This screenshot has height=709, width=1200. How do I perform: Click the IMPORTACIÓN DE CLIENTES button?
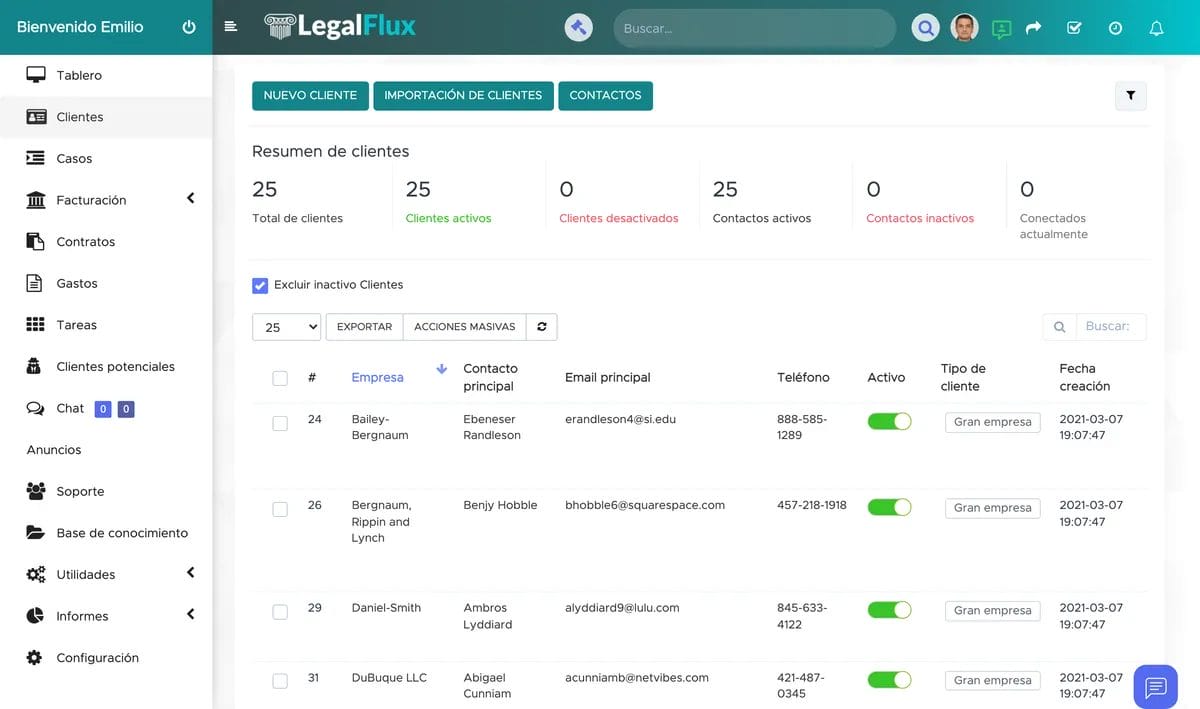[463, 96]
